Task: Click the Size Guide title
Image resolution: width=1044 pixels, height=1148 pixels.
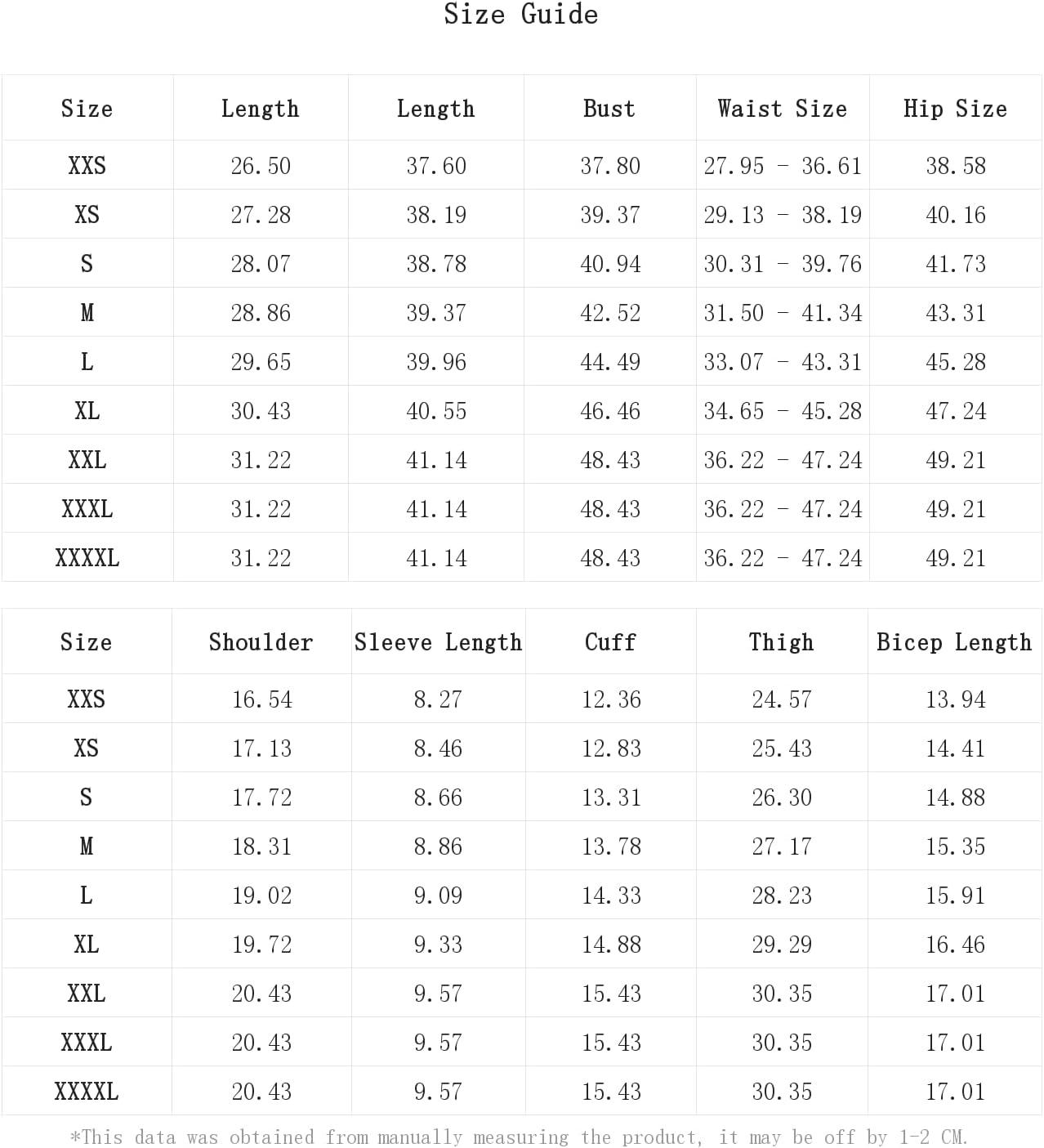Action: click(x=521, y=15)
